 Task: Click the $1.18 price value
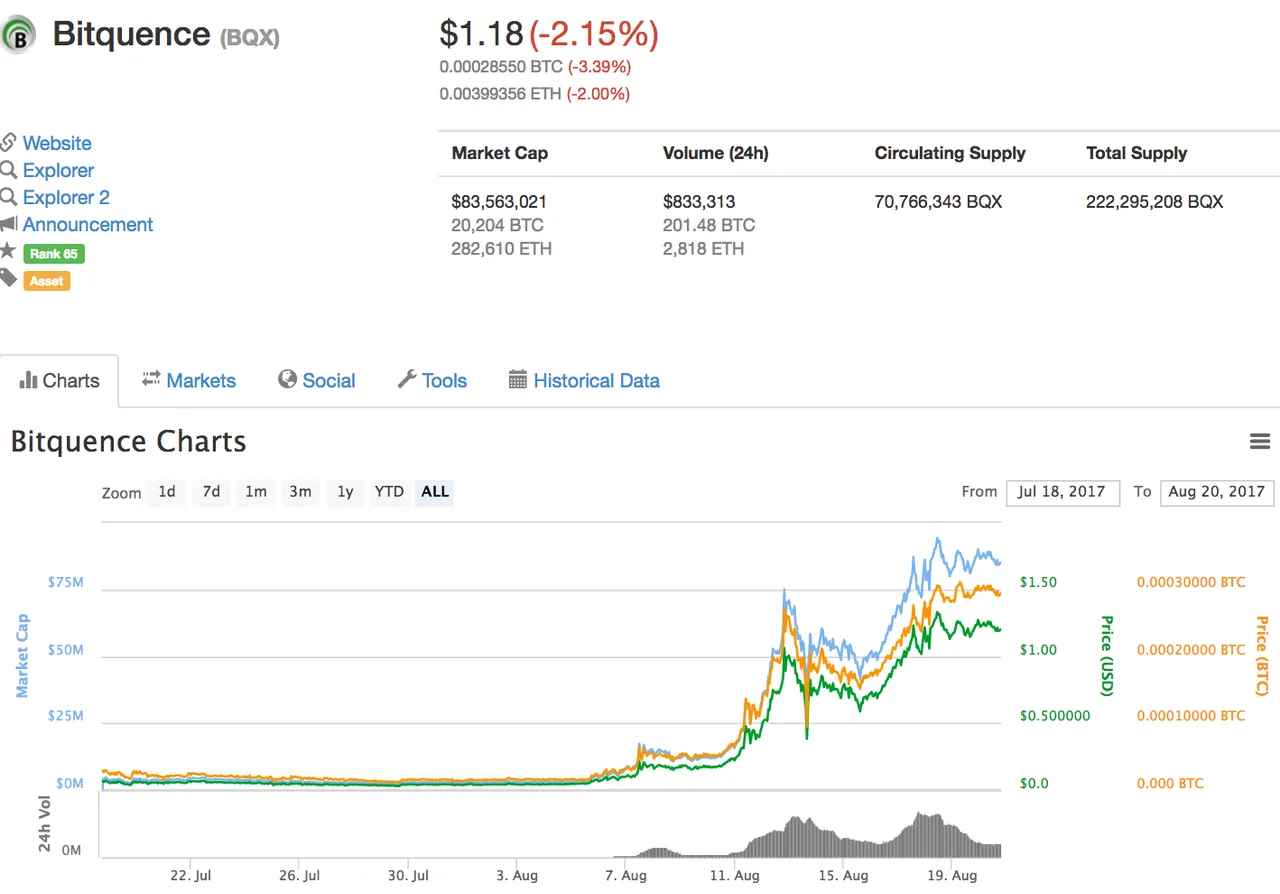click(481, 33)
